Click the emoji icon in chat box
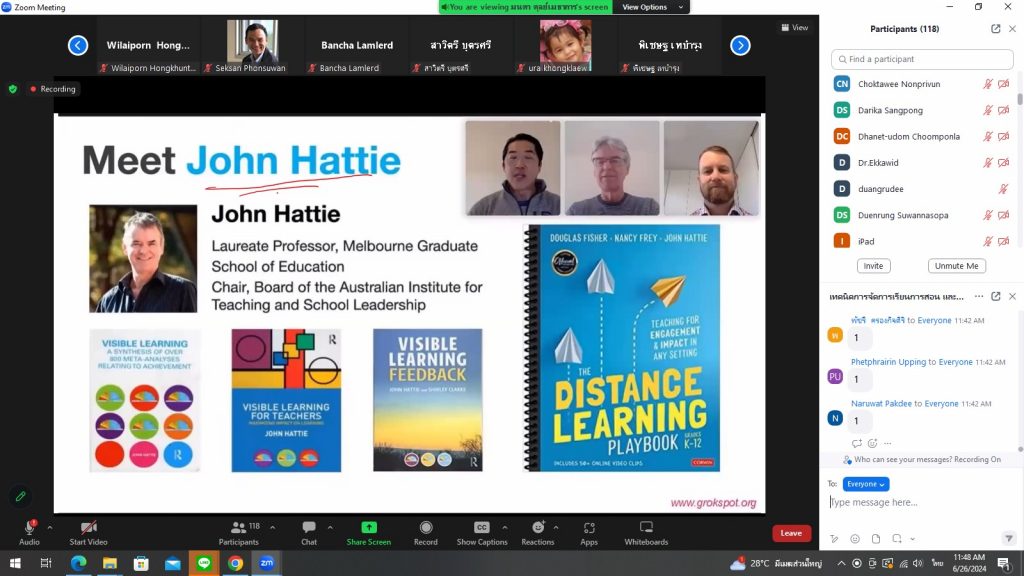This screenshot has width=1024, height=576. tap(855, 538)
